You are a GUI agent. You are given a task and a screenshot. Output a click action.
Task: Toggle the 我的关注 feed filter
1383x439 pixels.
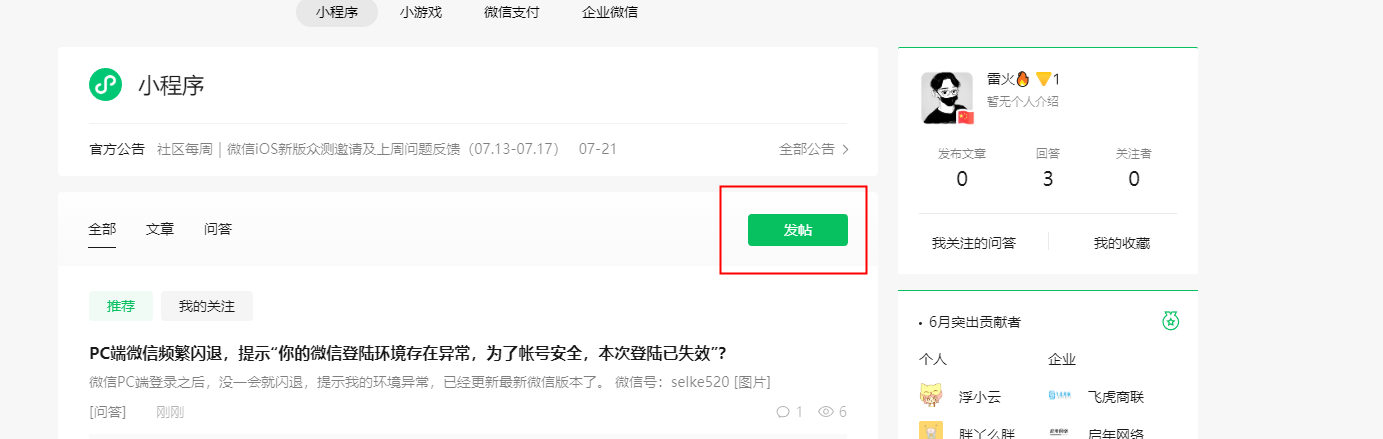click(207, 306)
